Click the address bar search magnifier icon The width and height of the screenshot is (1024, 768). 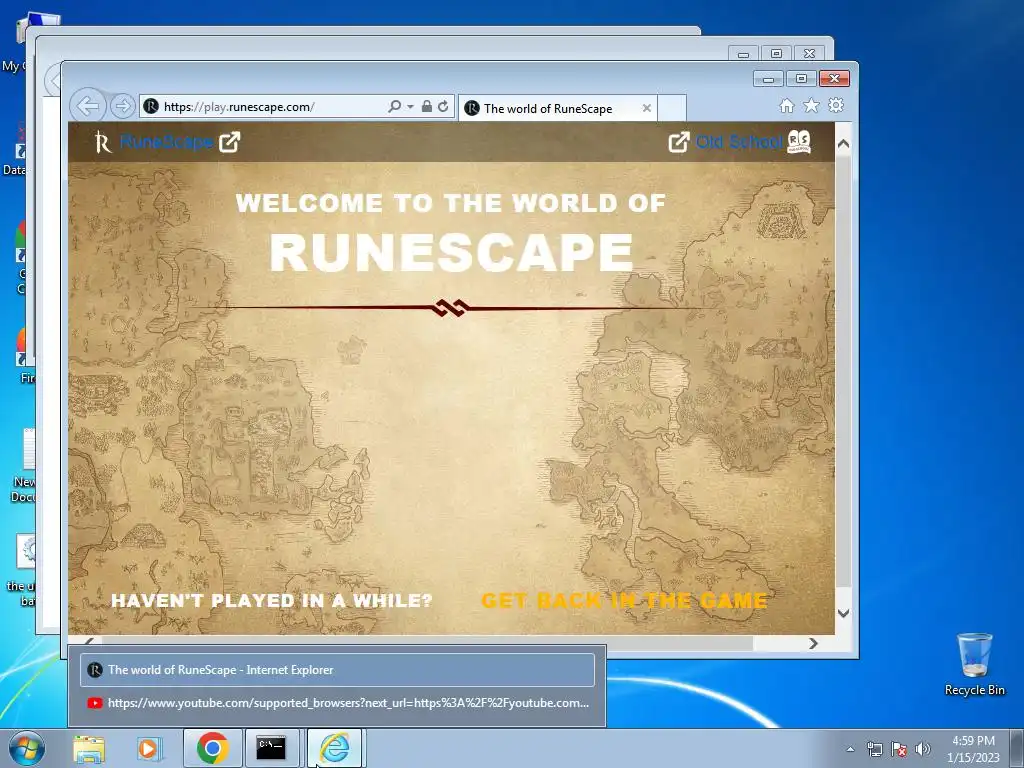click(x=394, y=106)
